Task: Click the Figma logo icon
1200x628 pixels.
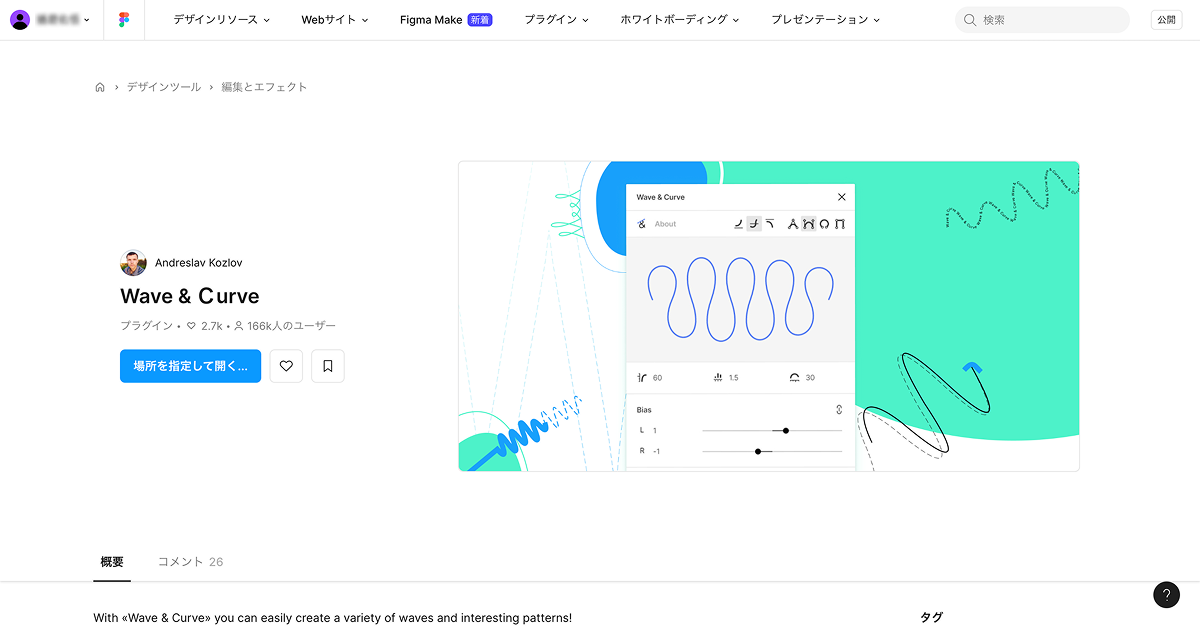Action: click(124, 20)
